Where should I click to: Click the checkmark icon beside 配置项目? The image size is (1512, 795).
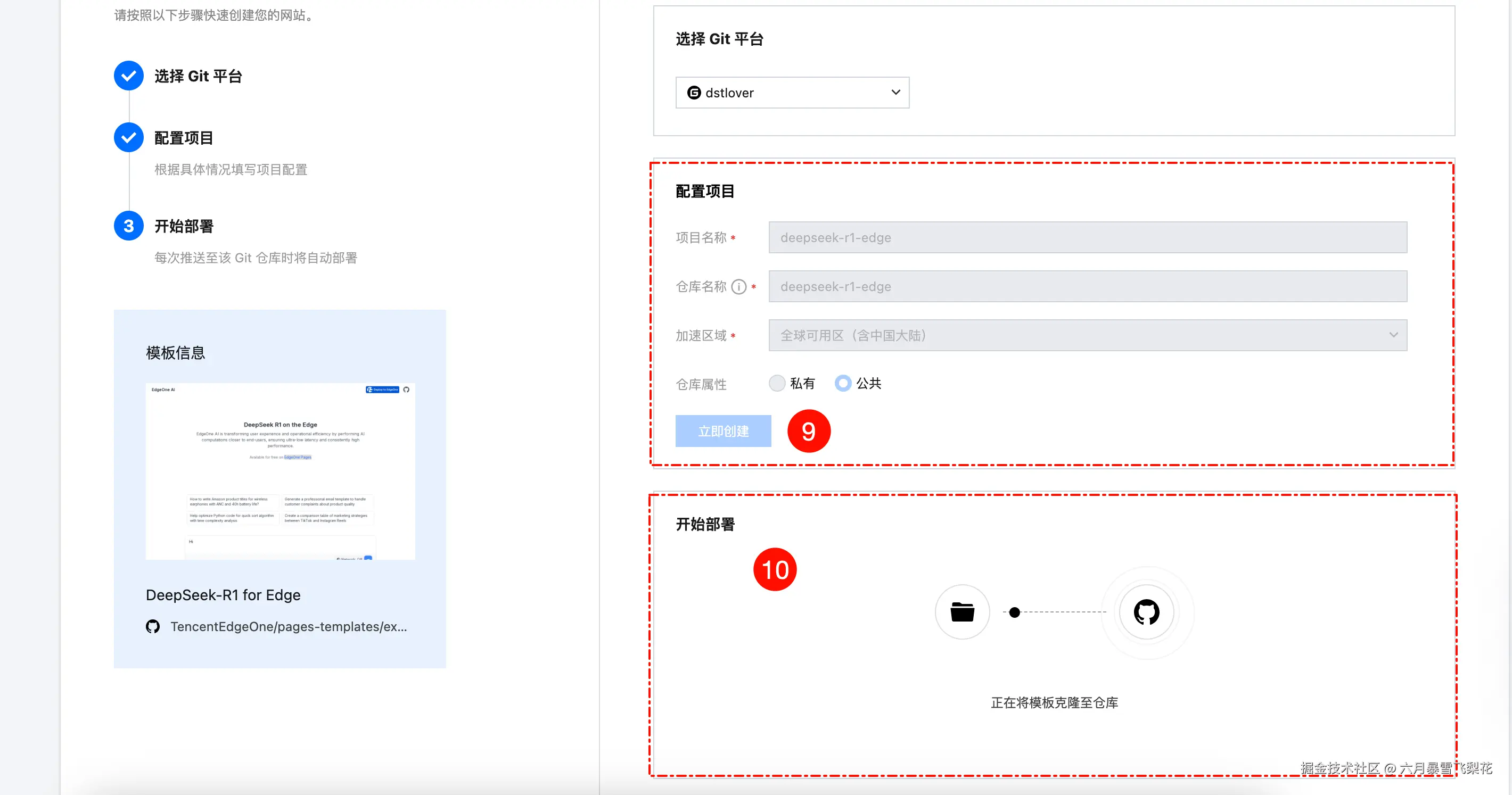(128, 137)
